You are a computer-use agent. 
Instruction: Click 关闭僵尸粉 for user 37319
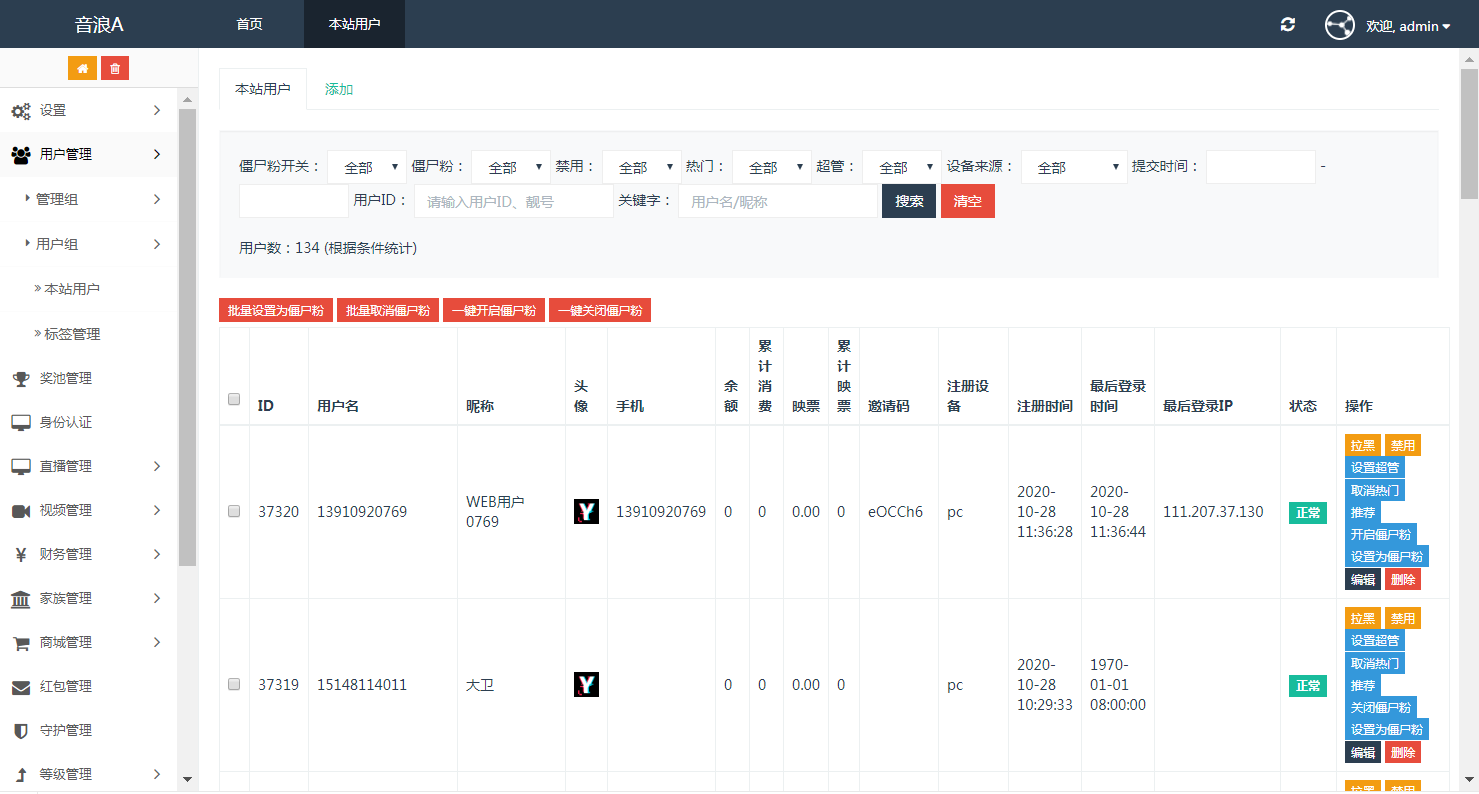(x=1381, y=708)
